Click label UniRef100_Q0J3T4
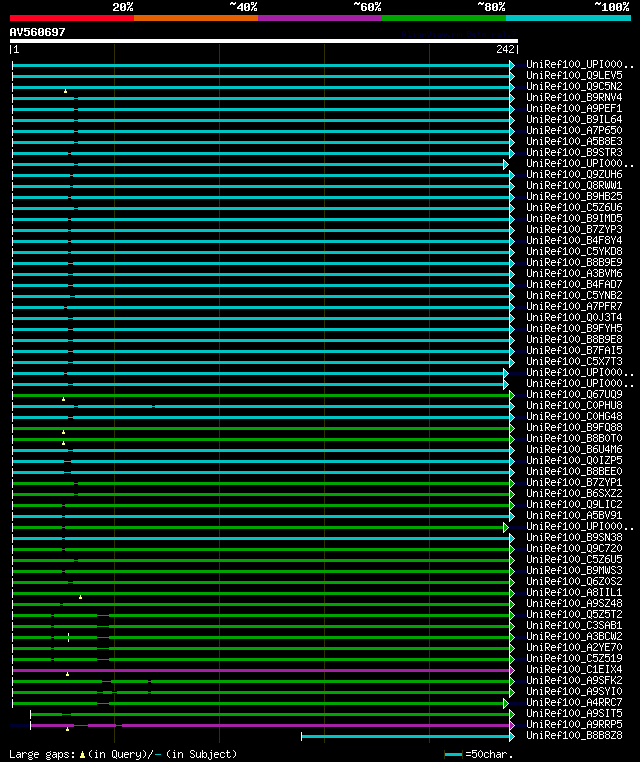The image size is (640, 762). pos(574,317)
